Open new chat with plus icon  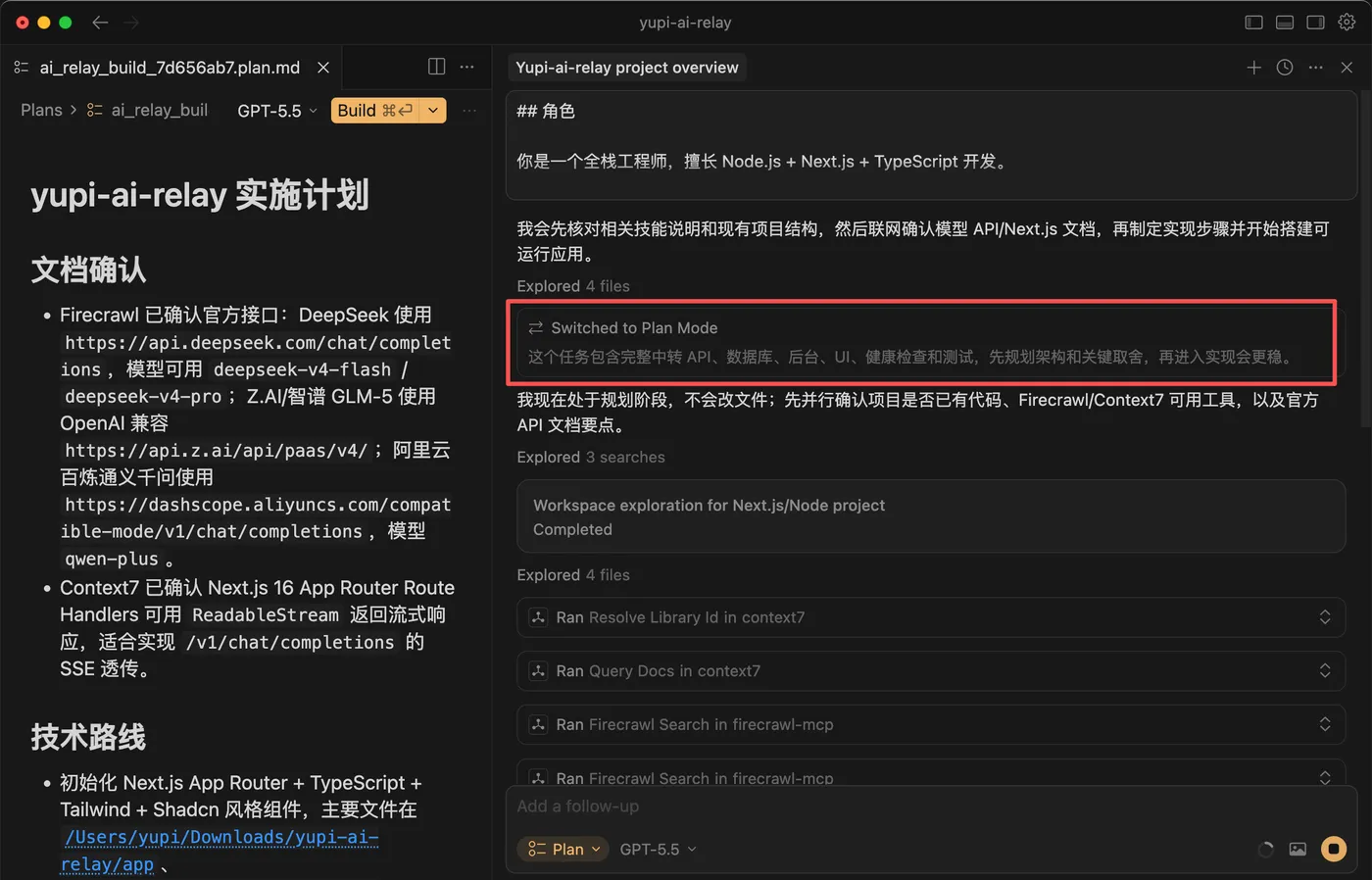tap(1253, 68)
